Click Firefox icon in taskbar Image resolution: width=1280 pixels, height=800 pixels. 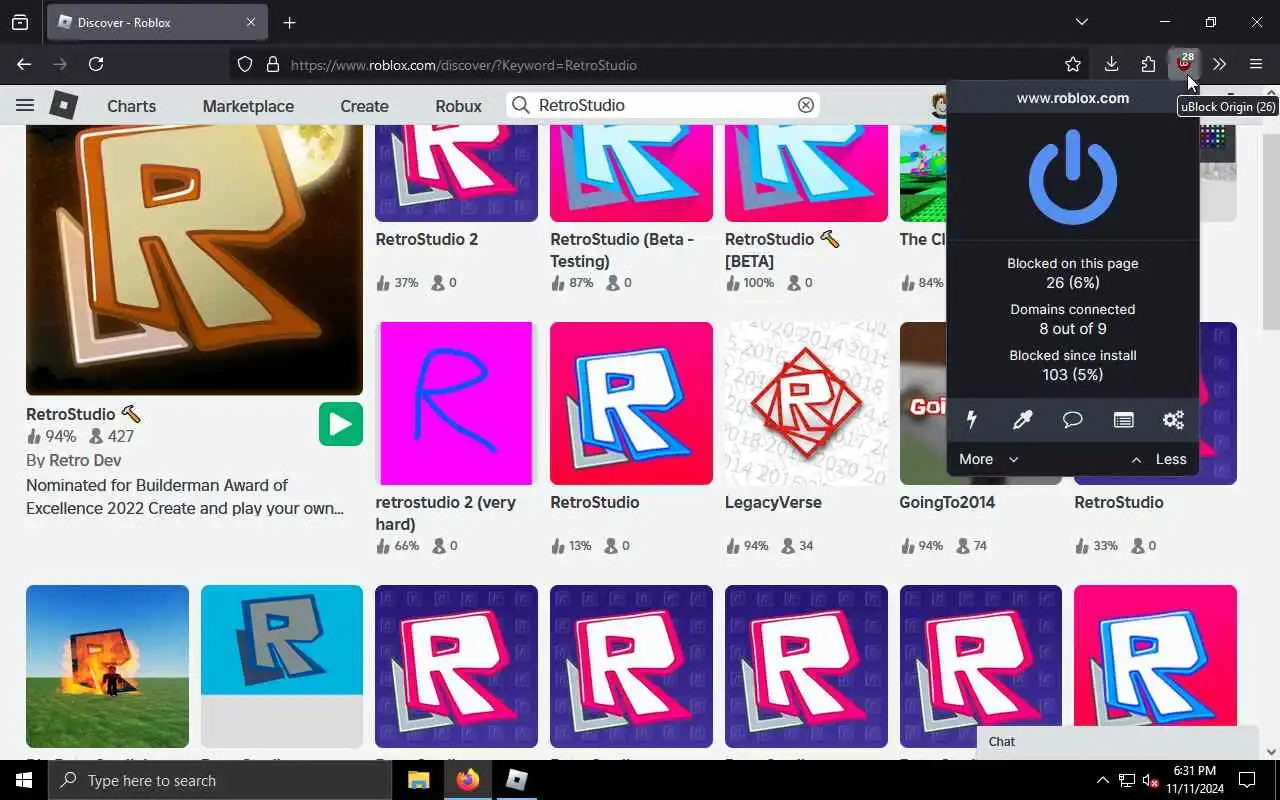pos(467,780)
